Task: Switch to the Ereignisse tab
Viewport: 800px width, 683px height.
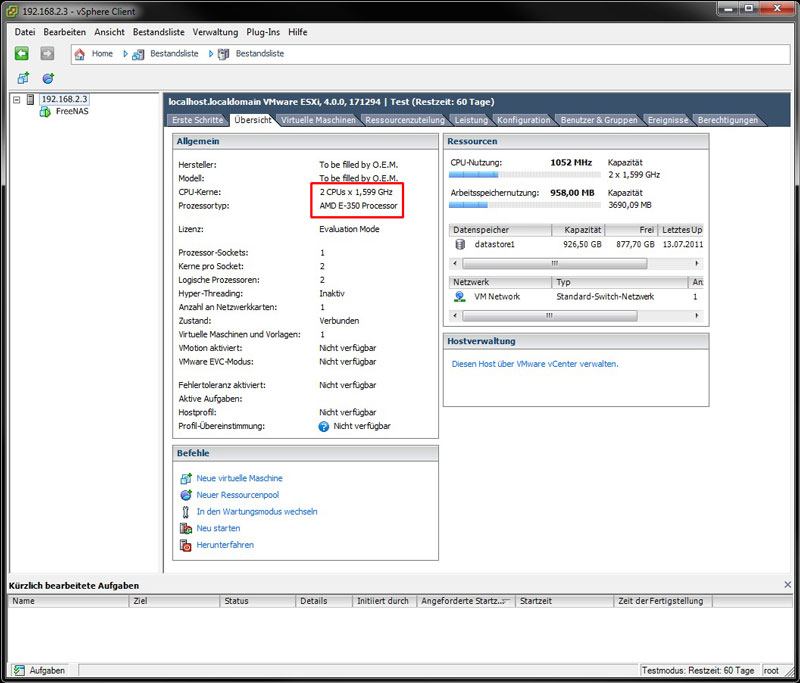Action: 668,120
